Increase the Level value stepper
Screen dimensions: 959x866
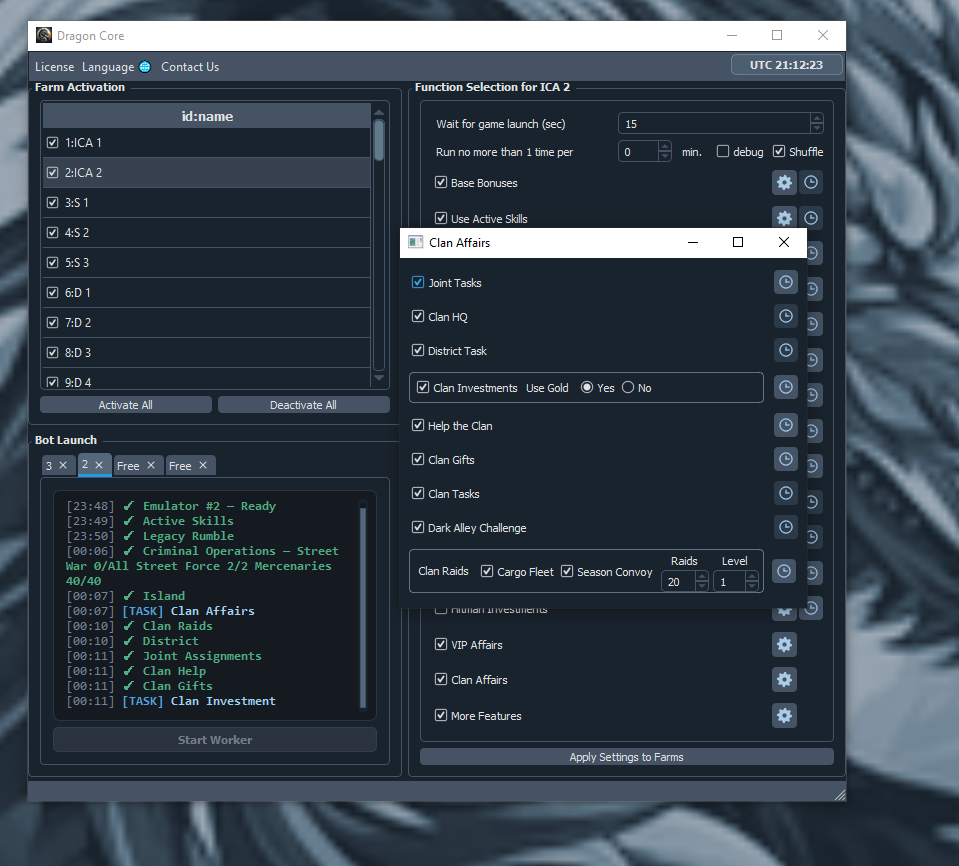[x=752, y=576]
